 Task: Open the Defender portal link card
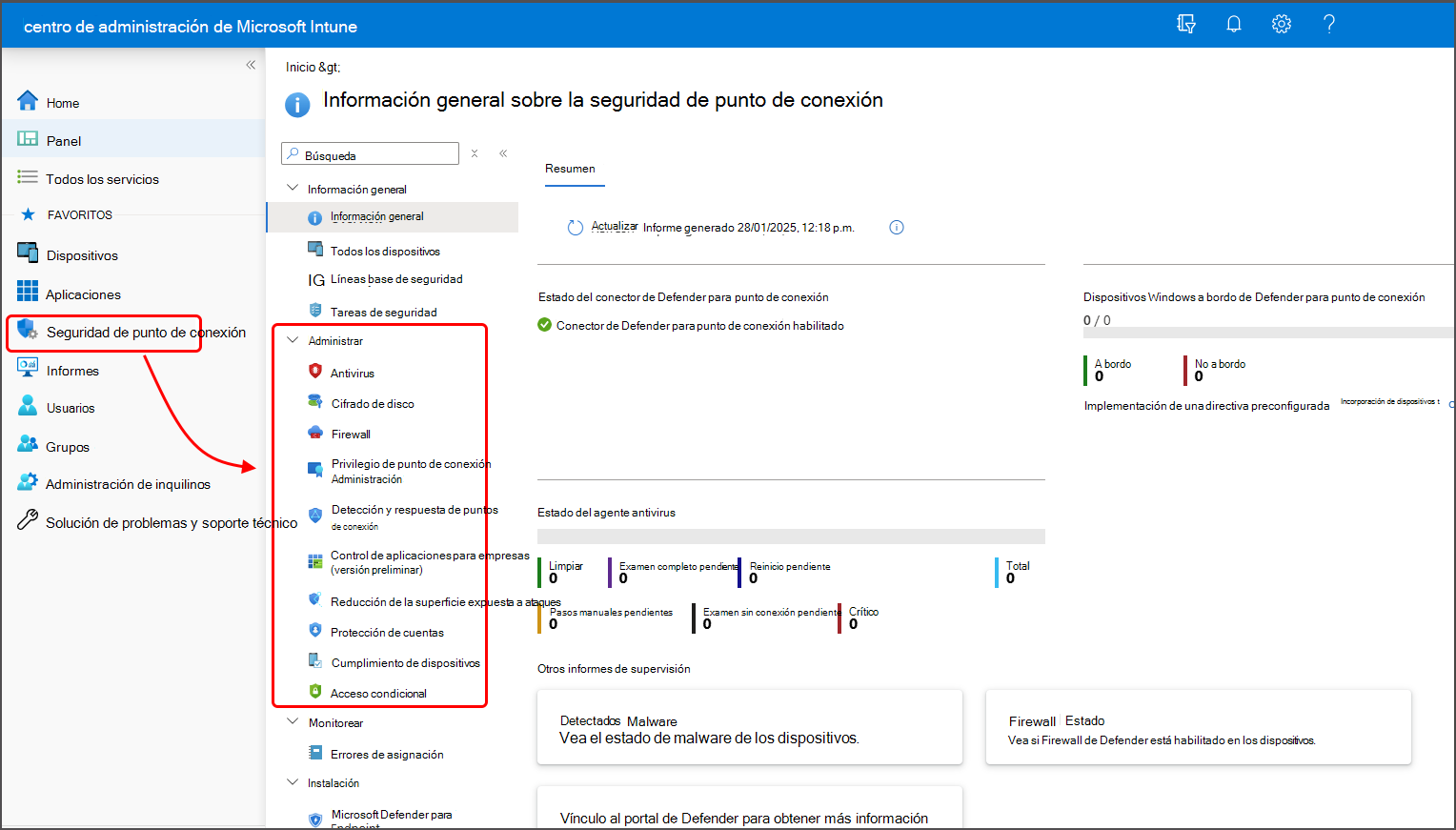point(750,807)
